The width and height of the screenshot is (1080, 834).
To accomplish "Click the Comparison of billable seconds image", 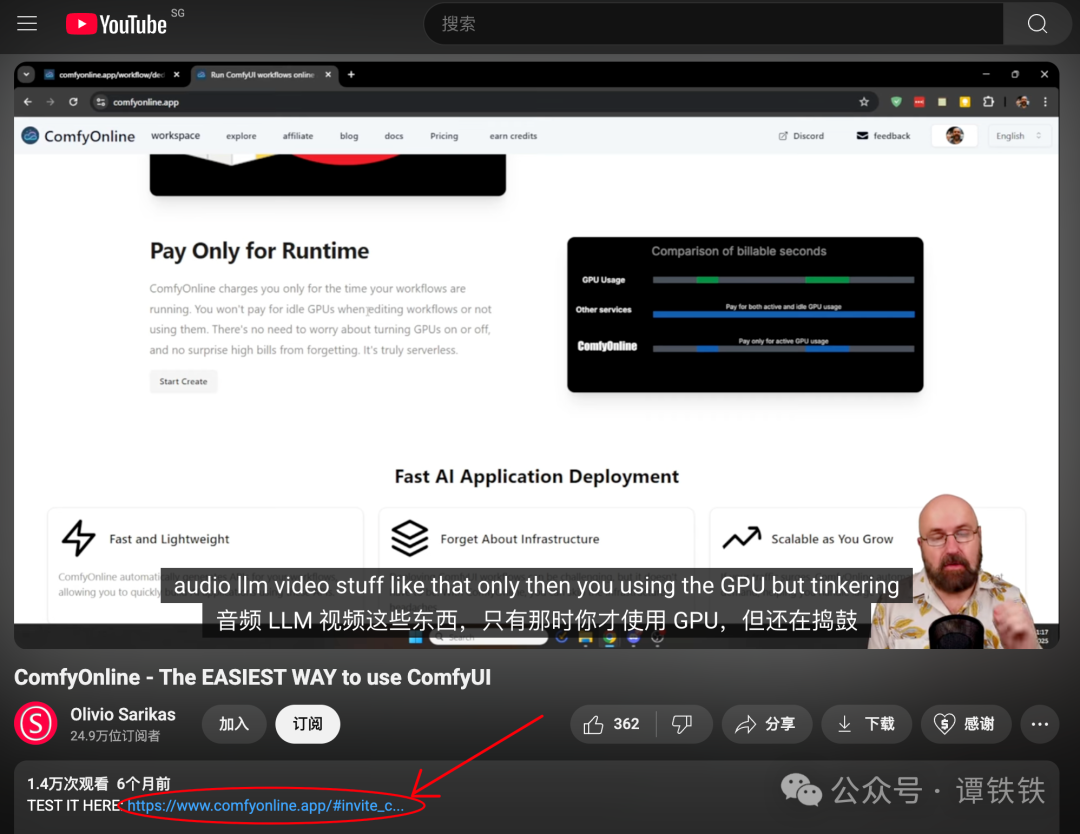I will [x=745, y=315].
